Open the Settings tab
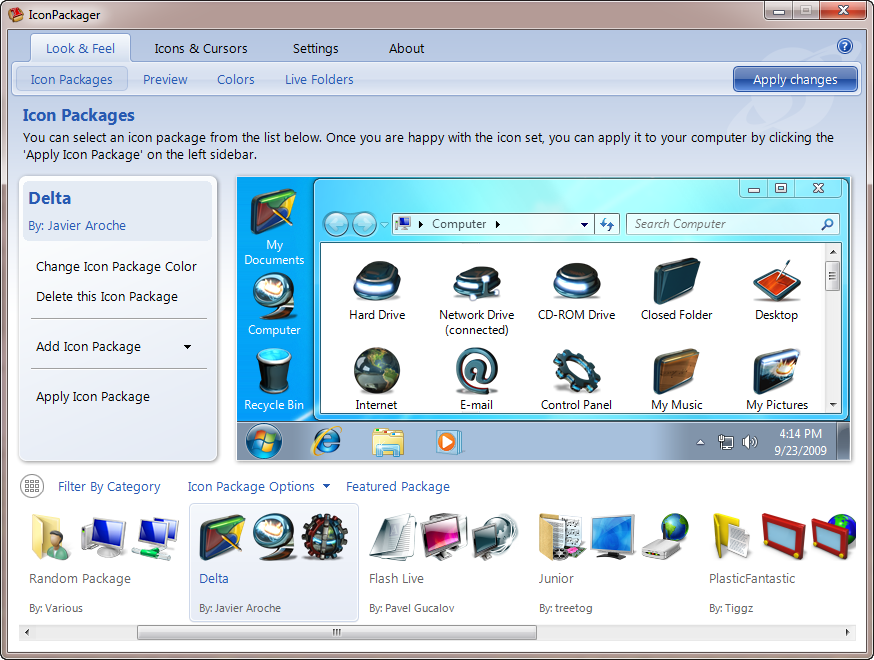874x660 pixels. click(x=315, y=48)
